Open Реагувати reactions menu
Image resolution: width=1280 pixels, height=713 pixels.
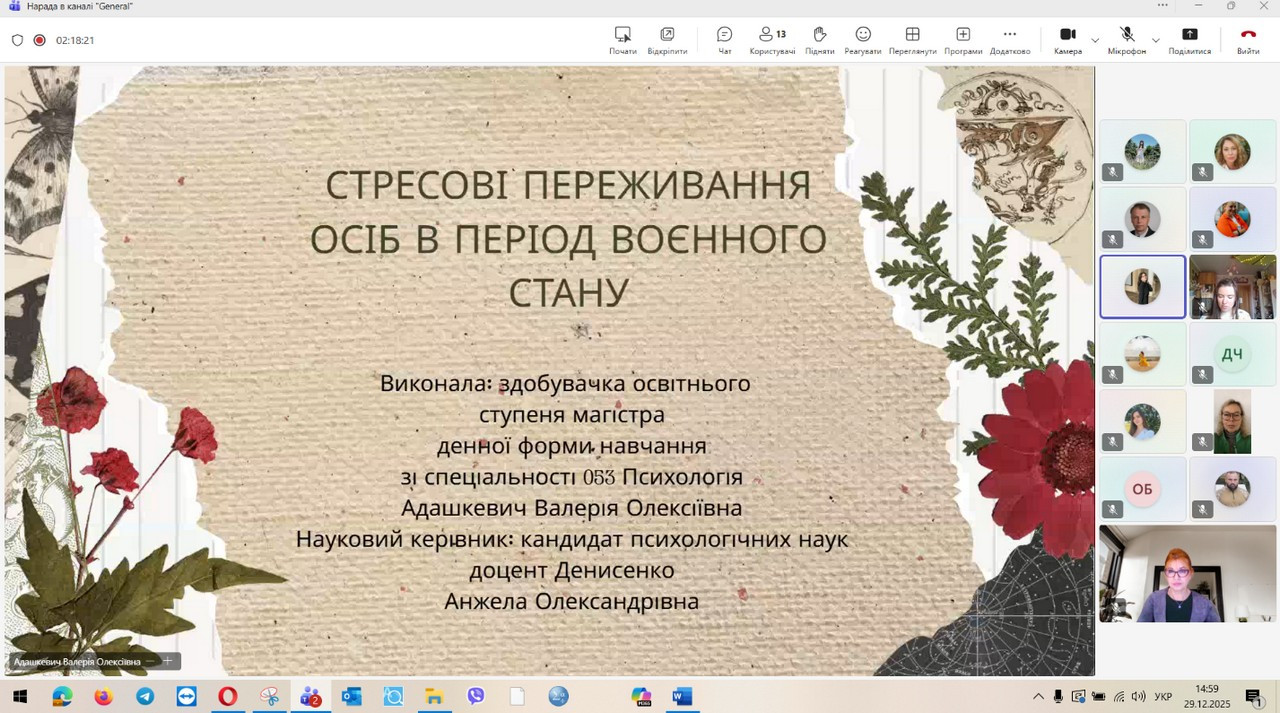tap(862, 39)
